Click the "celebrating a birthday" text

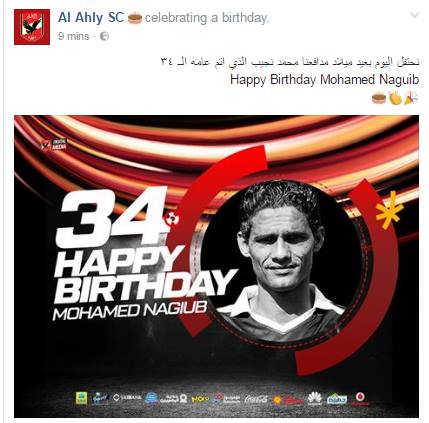206,18
